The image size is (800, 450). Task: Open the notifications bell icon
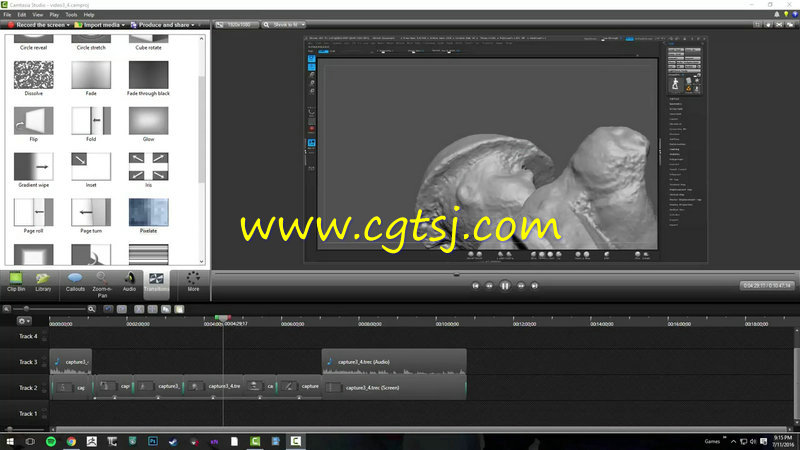tap(777, 15)
